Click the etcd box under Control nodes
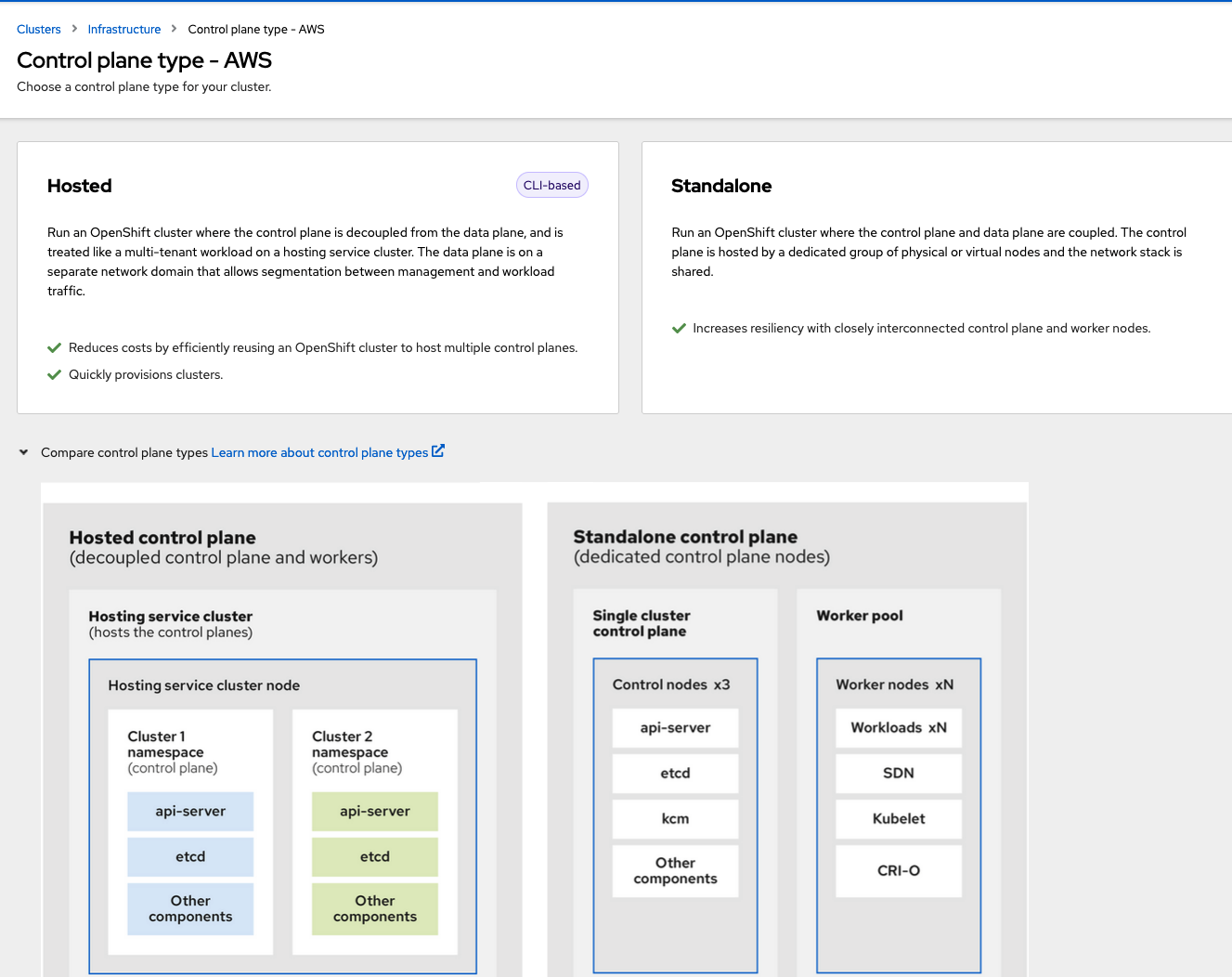The height and width of the screenshot is (977, 1232). [676, 774]
